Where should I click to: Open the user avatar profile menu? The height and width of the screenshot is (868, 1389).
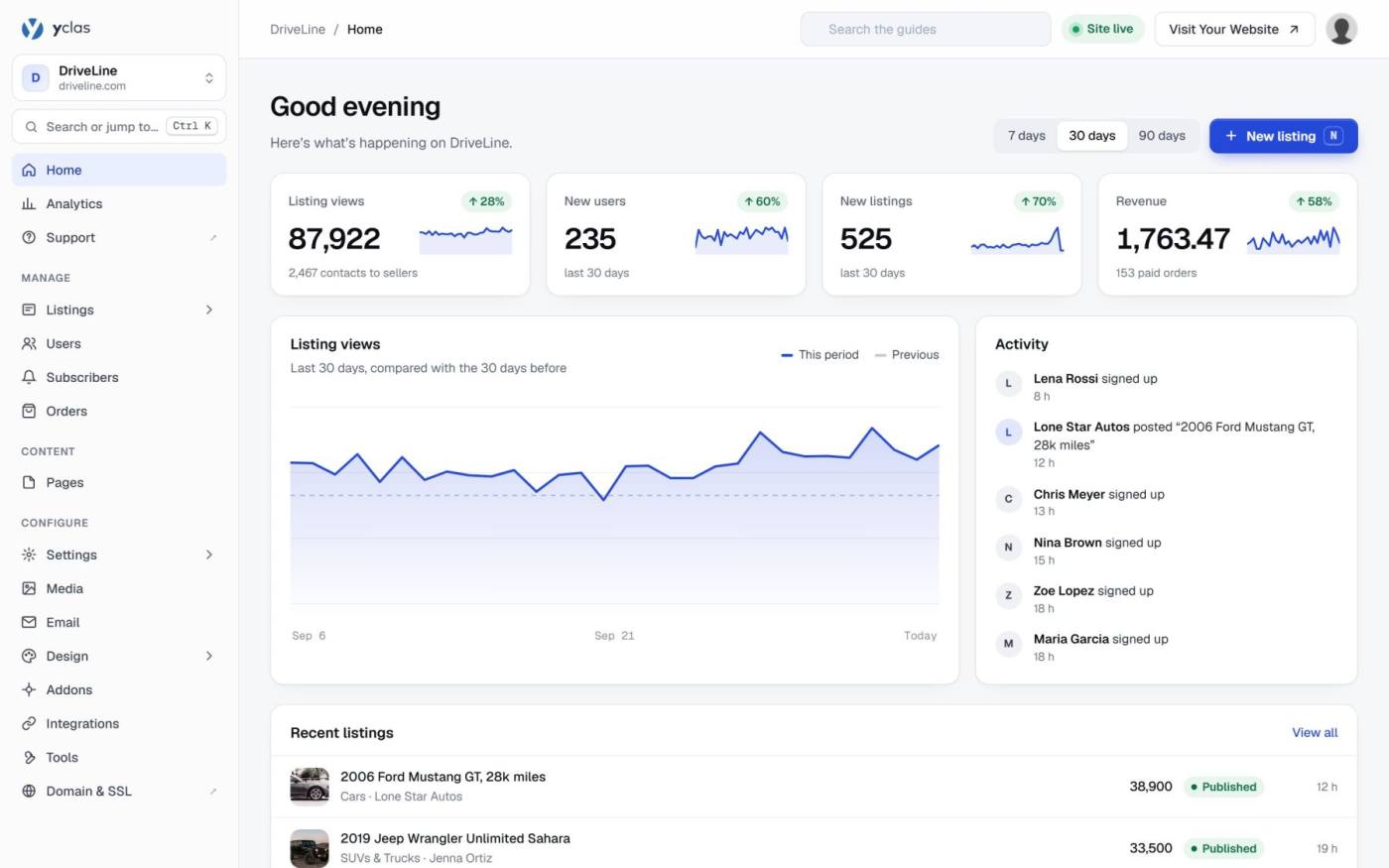1341,29
